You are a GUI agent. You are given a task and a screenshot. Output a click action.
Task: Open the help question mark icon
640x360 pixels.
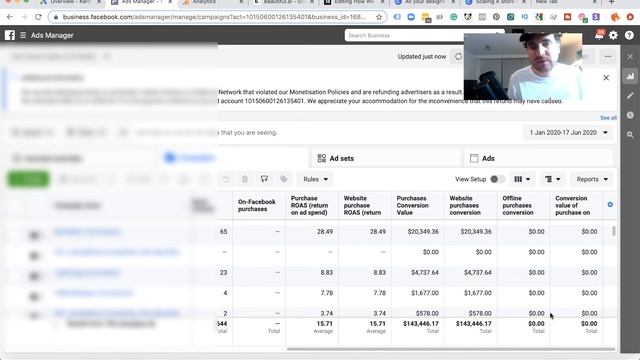(x=629, y=36)
